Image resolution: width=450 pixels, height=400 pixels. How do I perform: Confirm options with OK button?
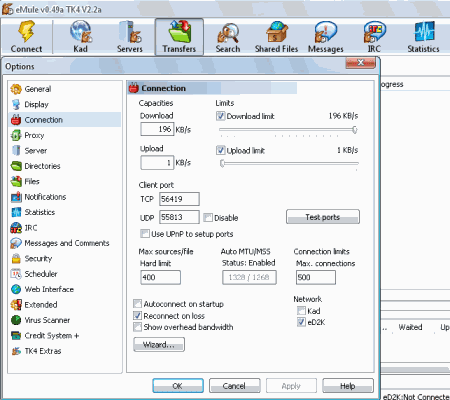pos(178,386)
